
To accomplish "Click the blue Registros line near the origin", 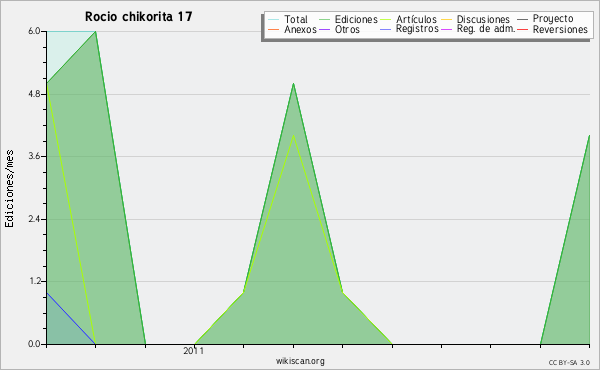I will pos(71,318).
